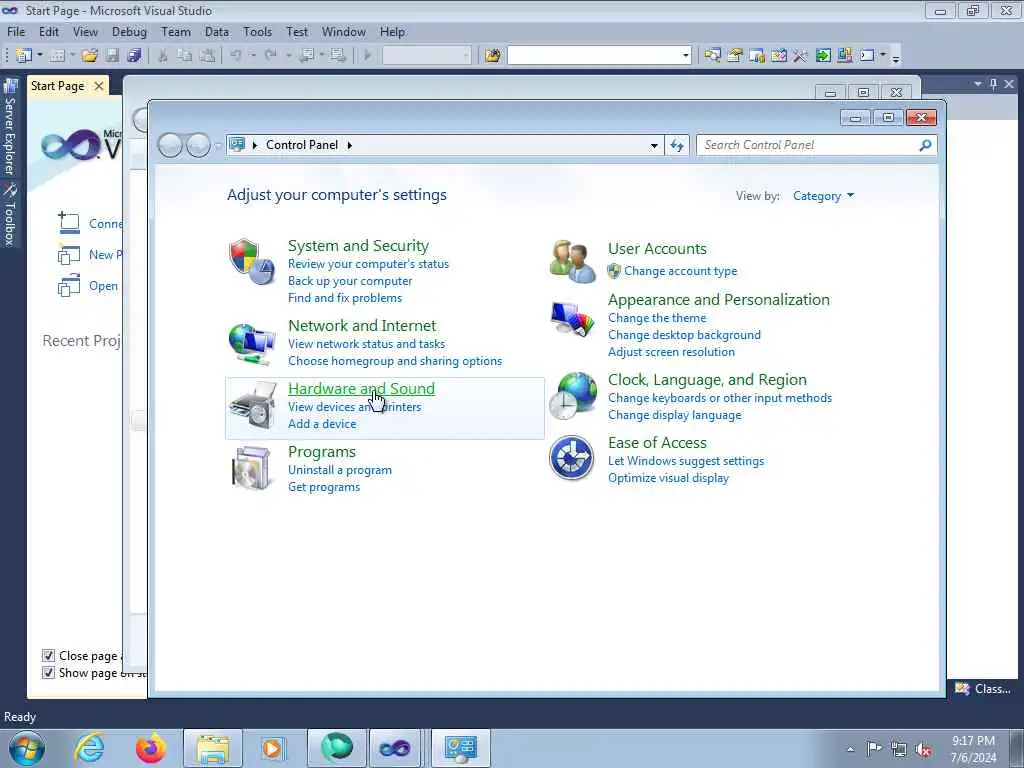Click the muted volume tray icon

(x=923, y=749)
